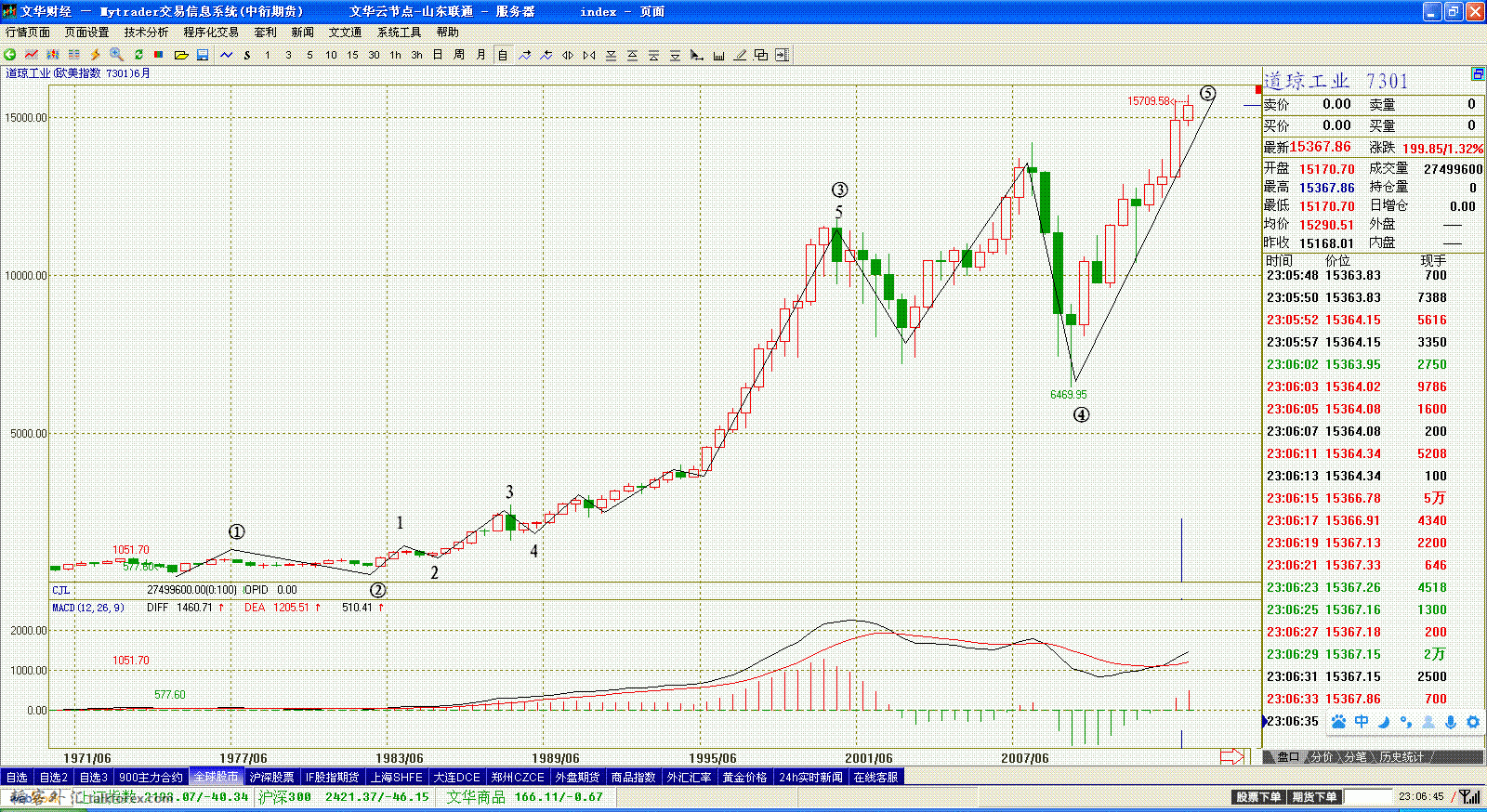Select the 1 minute period

268,55
